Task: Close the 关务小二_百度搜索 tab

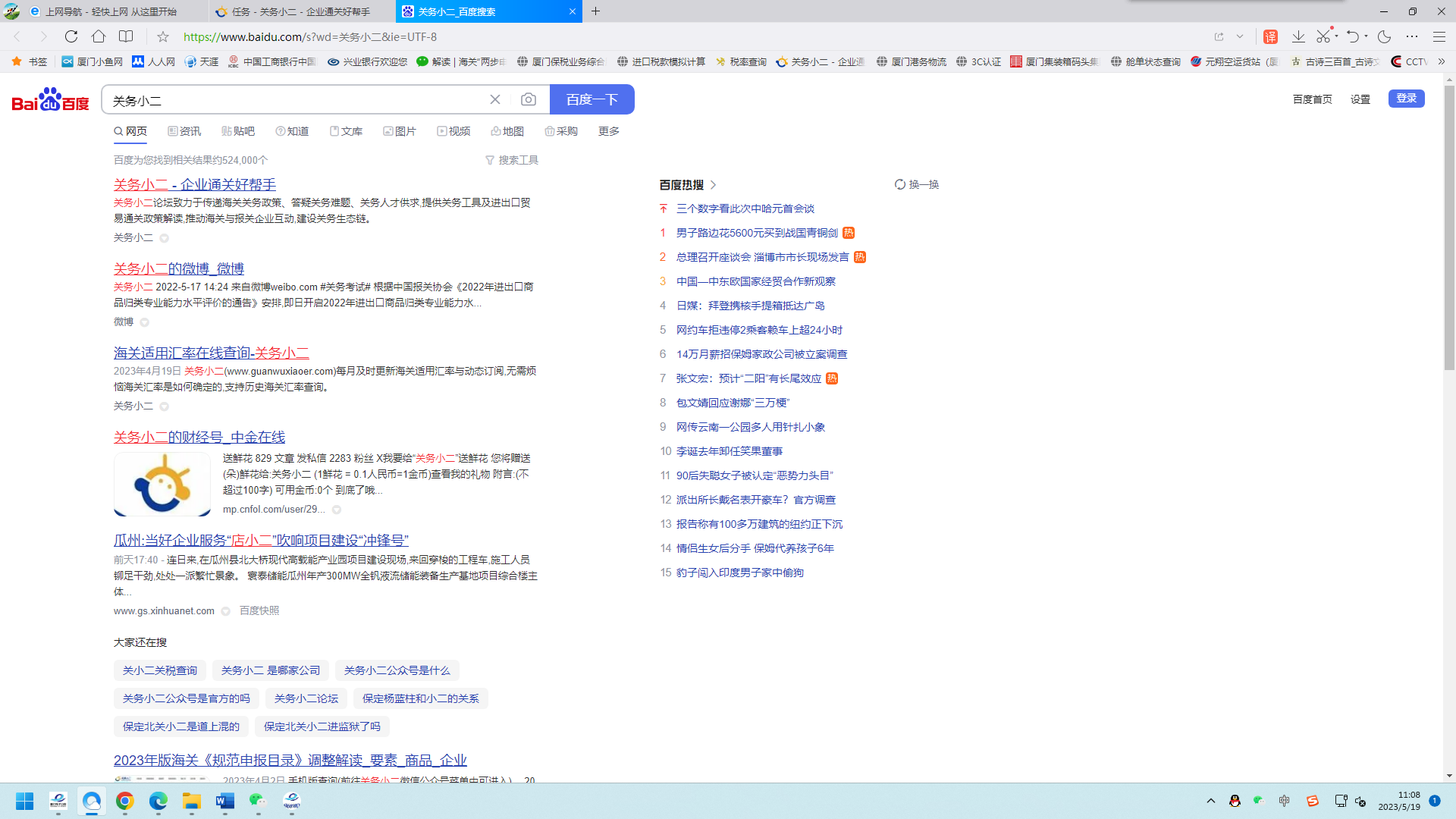Action: click(x=572, y=11)
